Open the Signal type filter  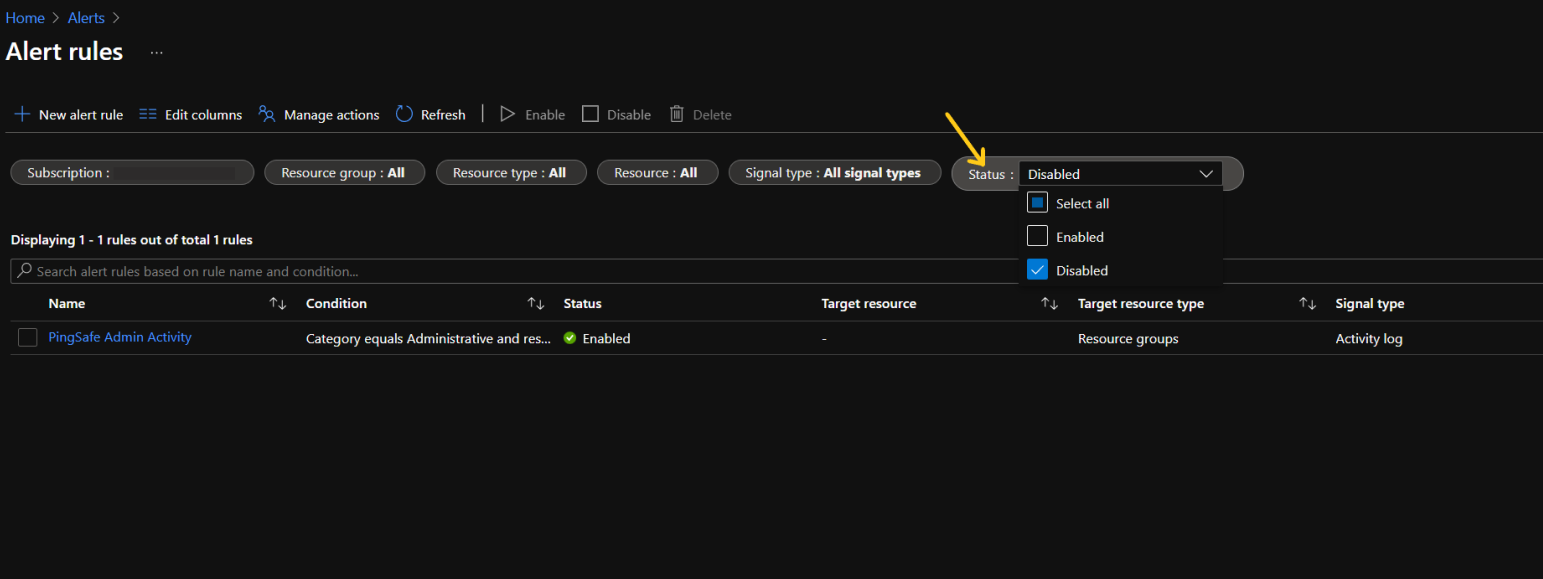tap(834, 173)
